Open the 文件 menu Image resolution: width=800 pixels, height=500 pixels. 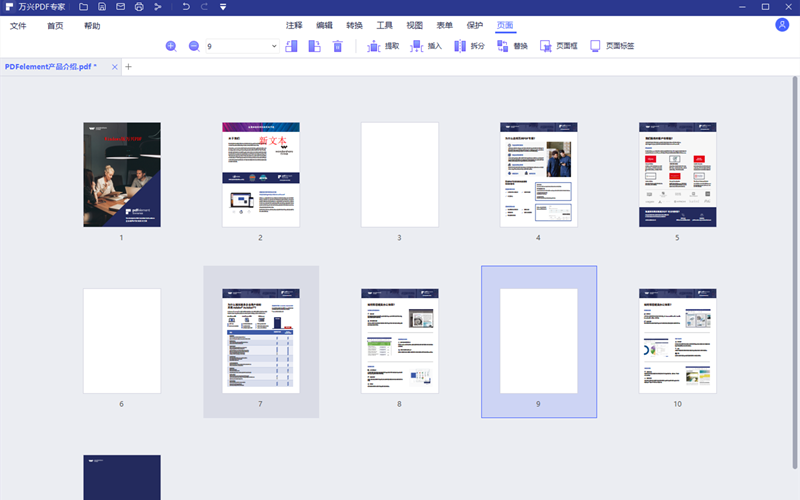click(x=18, y=25)
